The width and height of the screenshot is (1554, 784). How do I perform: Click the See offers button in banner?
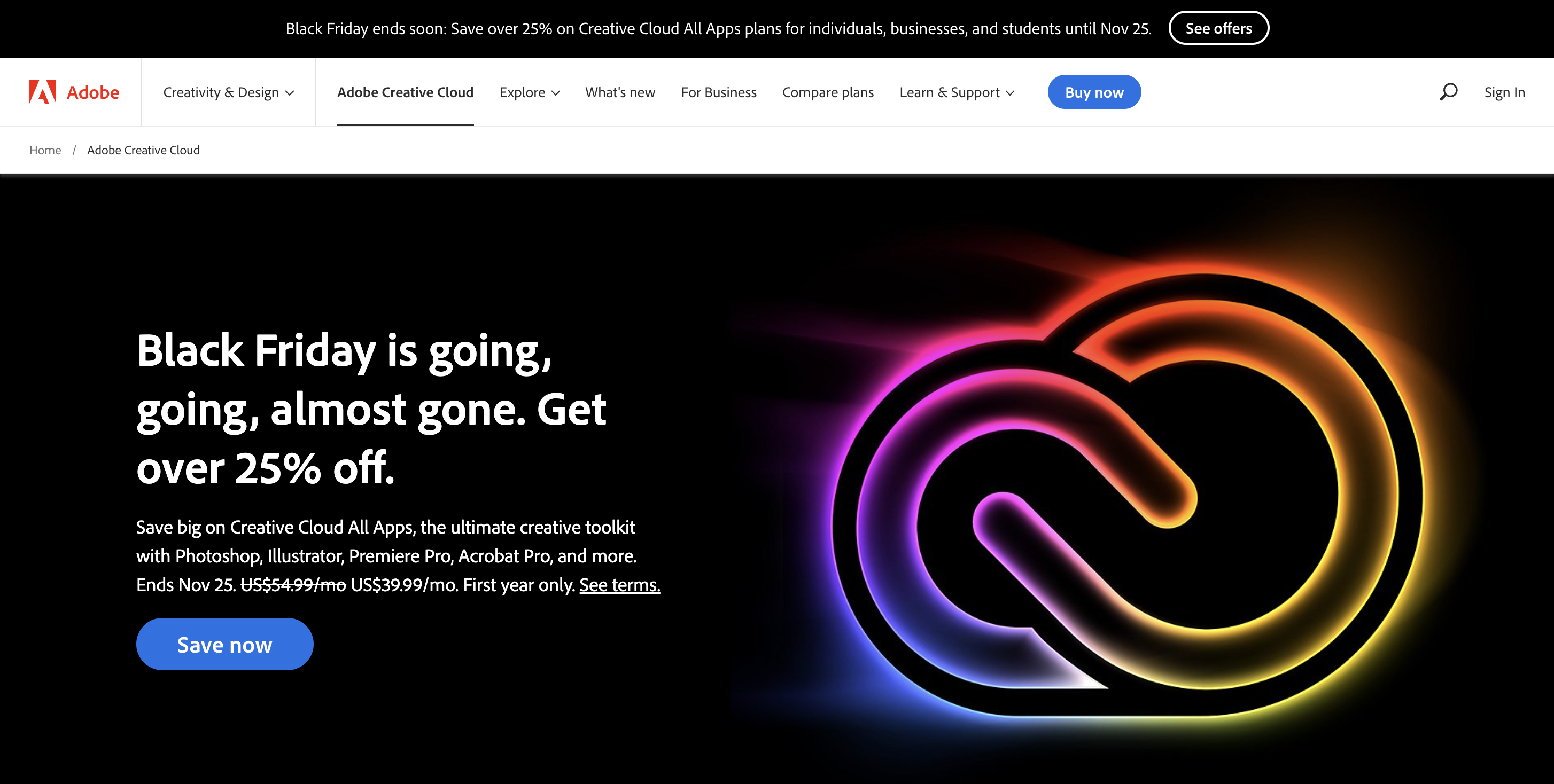1218,28
